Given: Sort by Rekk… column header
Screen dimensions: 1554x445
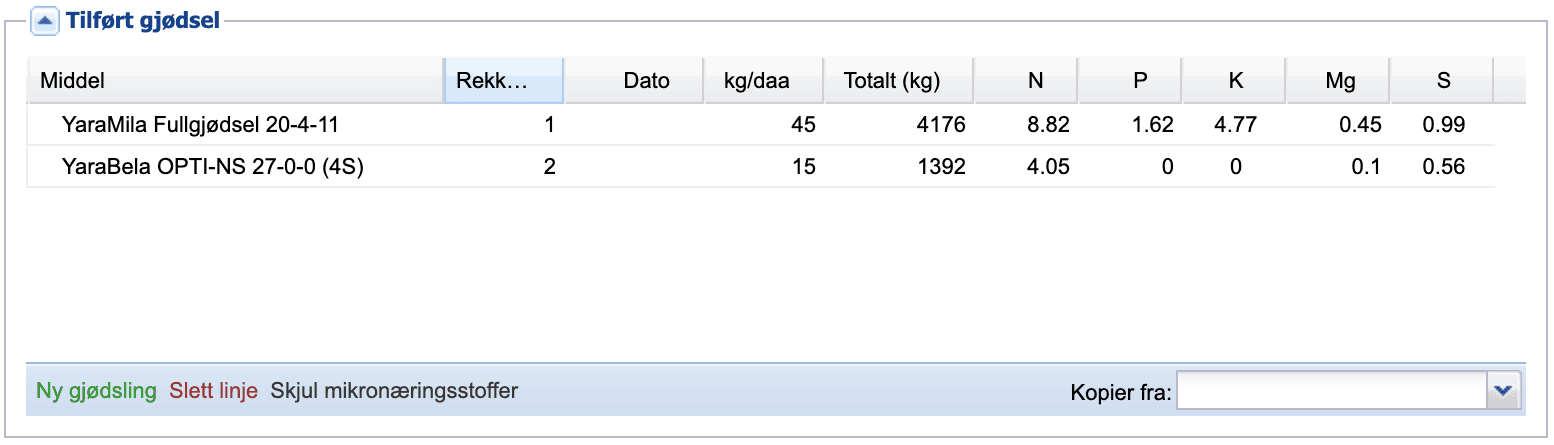Looking at the screenshot, I should [x=504, y=81].
